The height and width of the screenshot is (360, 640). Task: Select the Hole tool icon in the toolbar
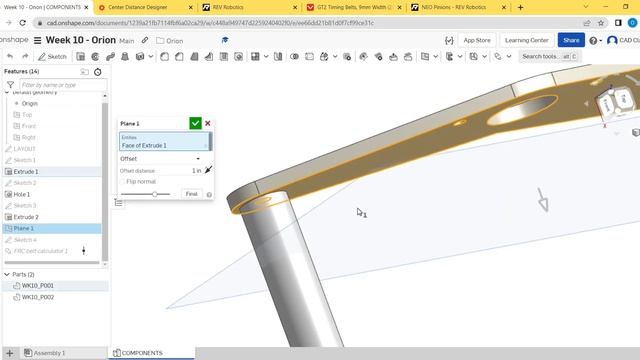coord(239,56)
